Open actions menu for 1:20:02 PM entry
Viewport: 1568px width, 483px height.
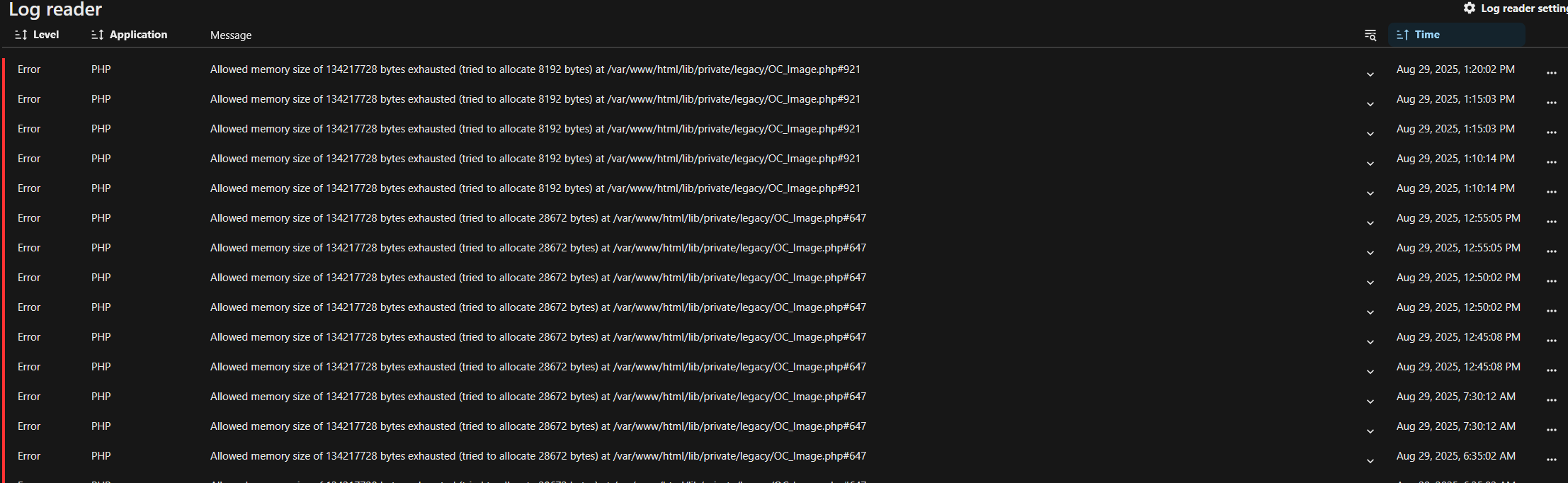(x=1552, y=73)
